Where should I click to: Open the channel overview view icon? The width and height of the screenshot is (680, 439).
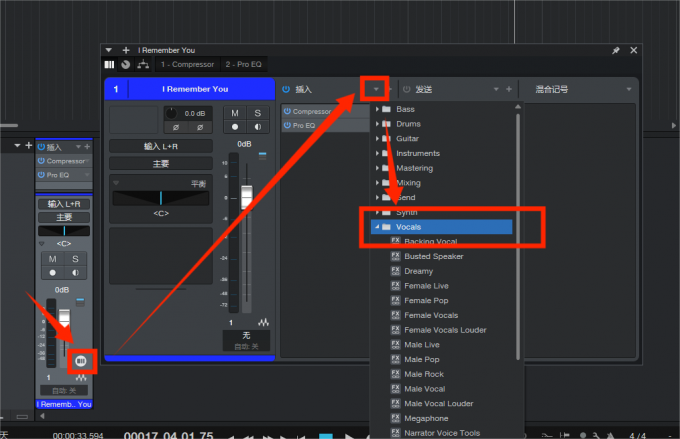[109, 65]
